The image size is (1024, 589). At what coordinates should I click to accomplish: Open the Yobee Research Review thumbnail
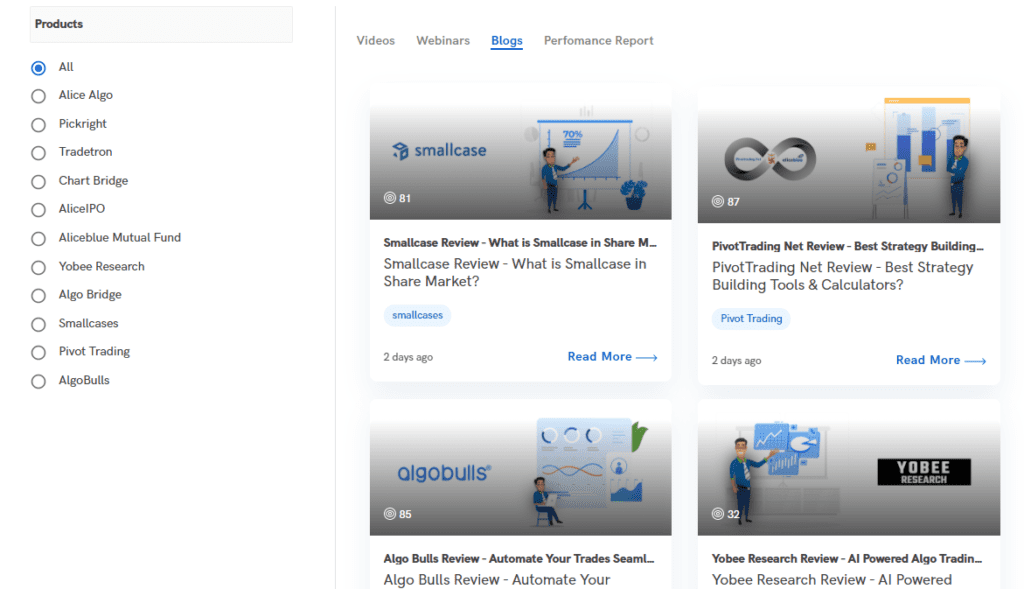848,468
